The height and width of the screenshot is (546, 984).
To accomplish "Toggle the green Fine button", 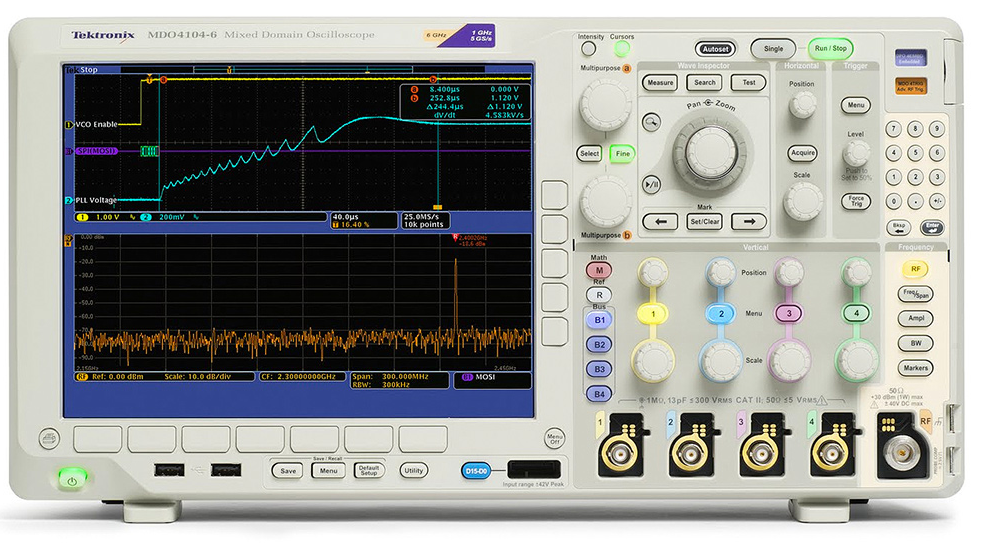I will click(x=622, y=153).
